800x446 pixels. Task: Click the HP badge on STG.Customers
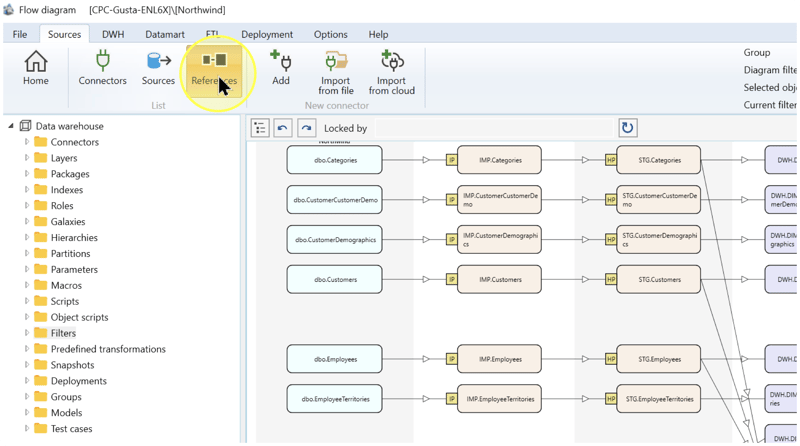tap(611, 280)
